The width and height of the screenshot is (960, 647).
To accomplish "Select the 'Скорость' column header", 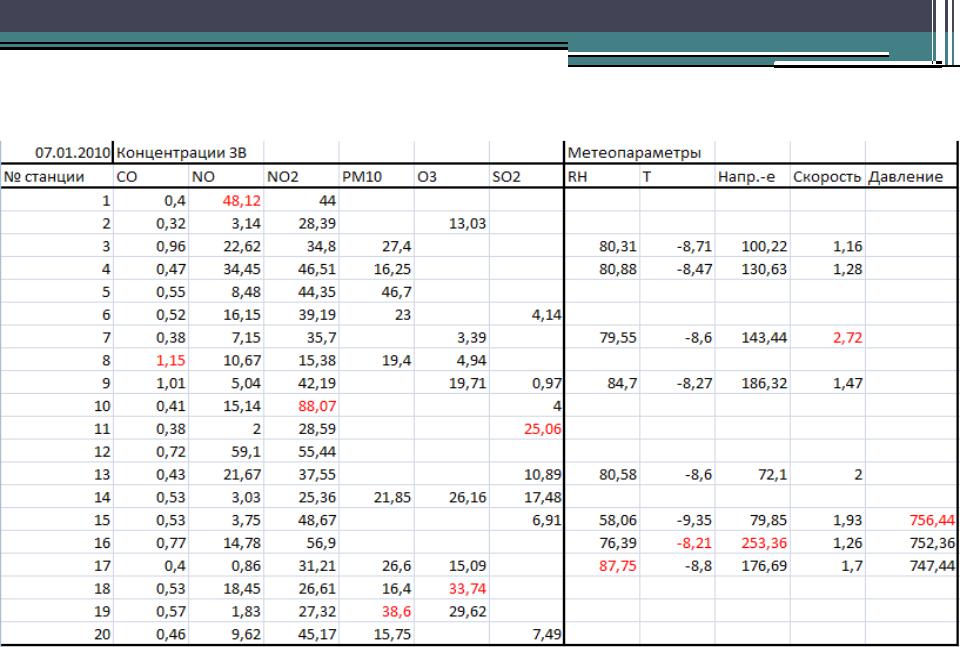I will pos(828,176).
